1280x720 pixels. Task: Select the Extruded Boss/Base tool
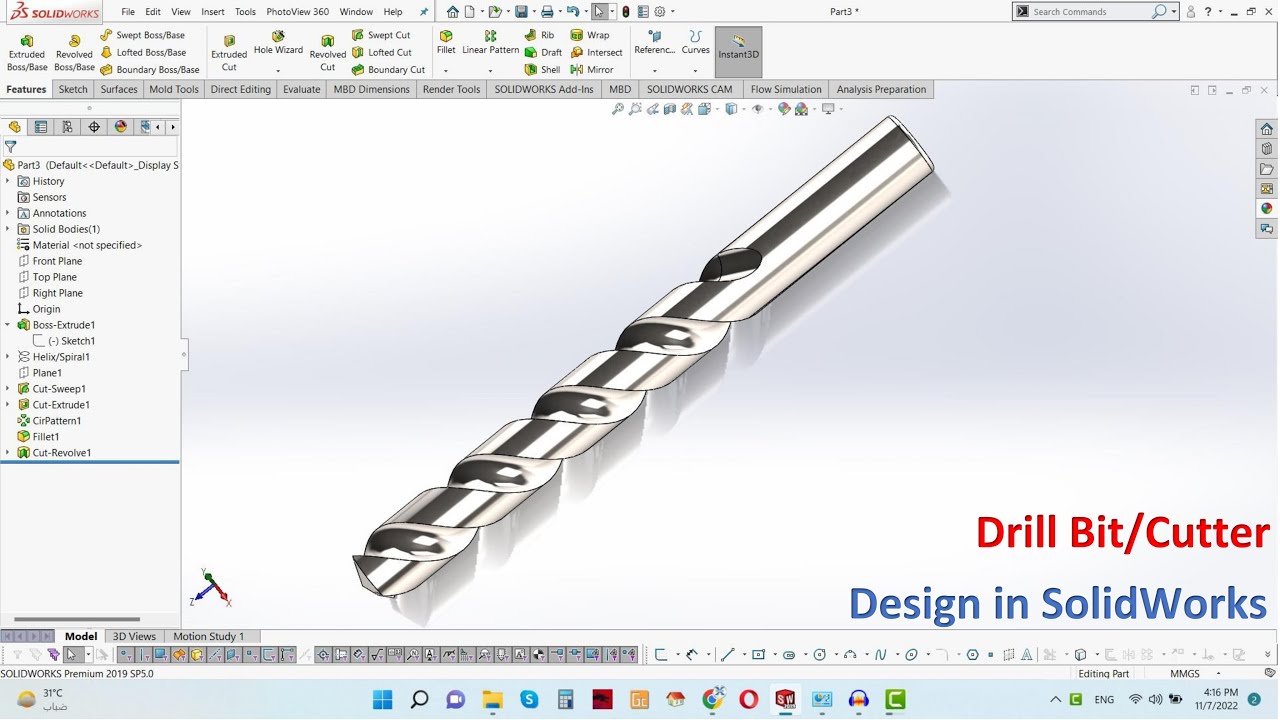tap(27, 53)
